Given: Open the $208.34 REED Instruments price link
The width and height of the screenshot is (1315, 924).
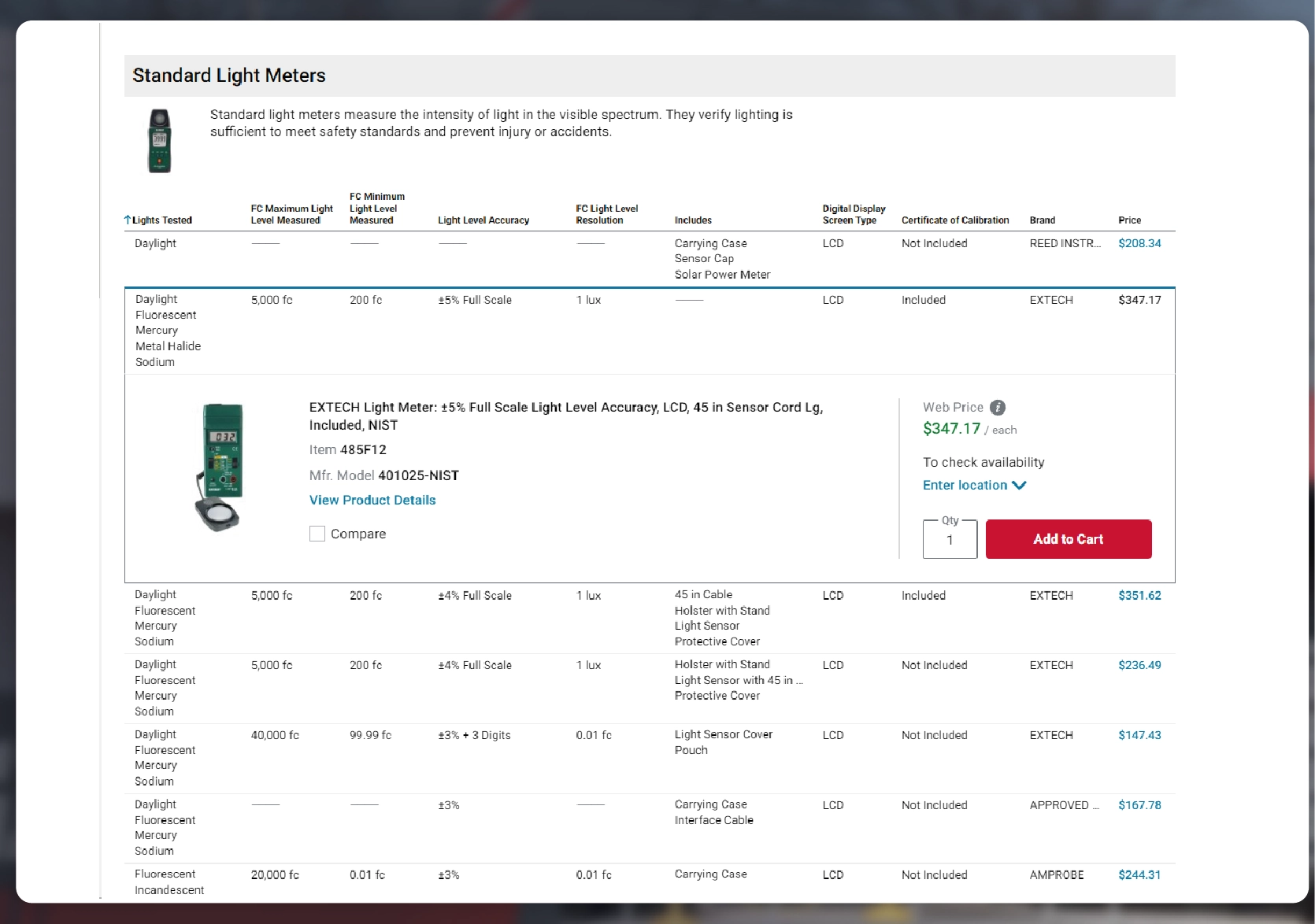Looking at the screenshot, I should [x=1139, y=243].
